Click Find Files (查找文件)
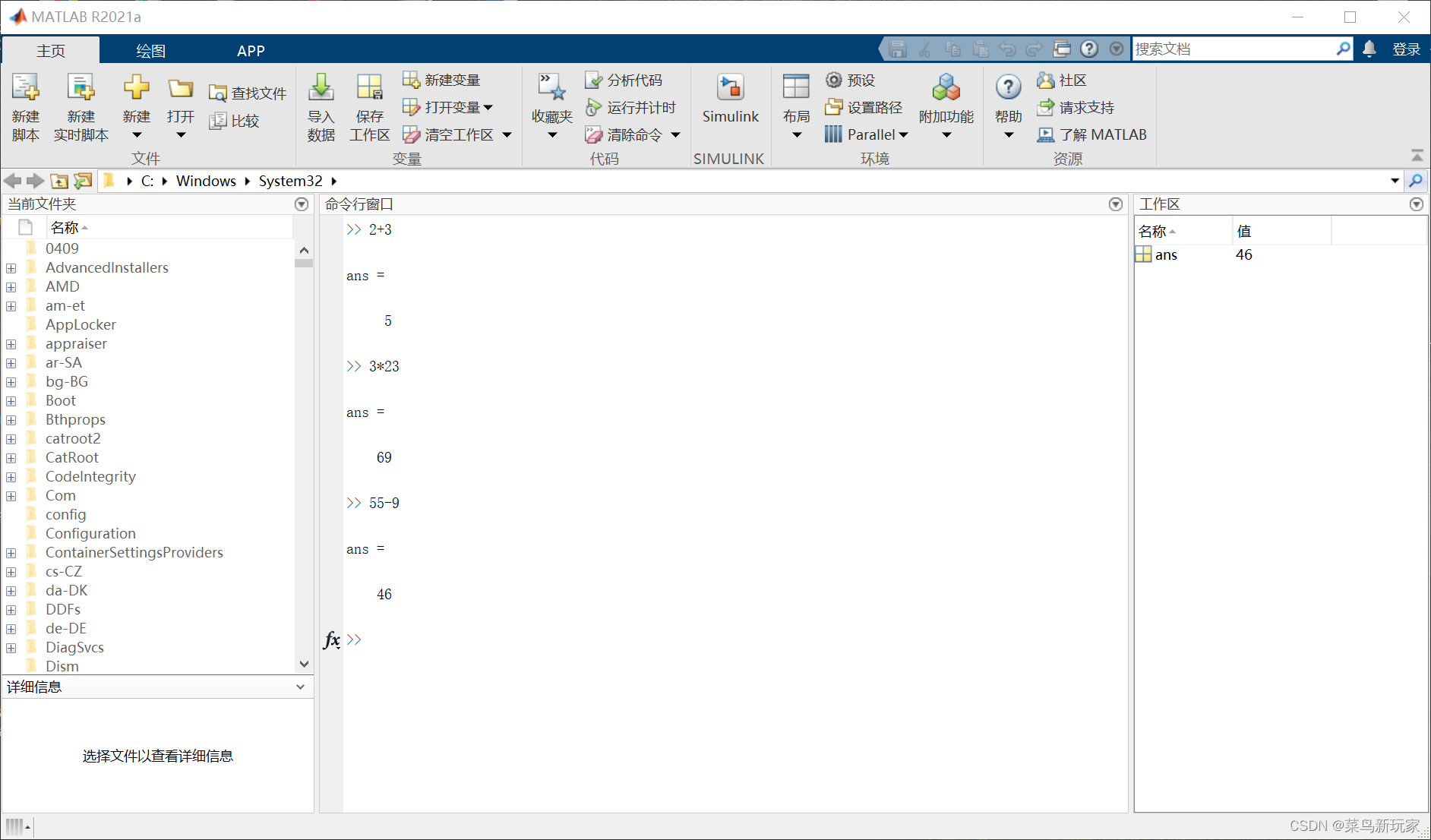Viewport: 1431px width, 840px height. click(x=248, y=93)
